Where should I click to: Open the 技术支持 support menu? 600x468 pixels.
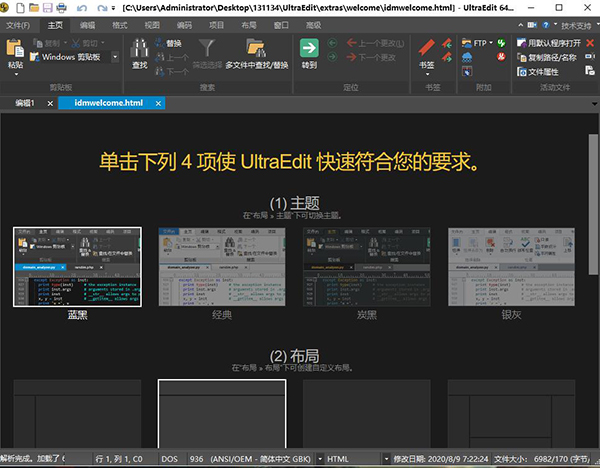point(576,26)
